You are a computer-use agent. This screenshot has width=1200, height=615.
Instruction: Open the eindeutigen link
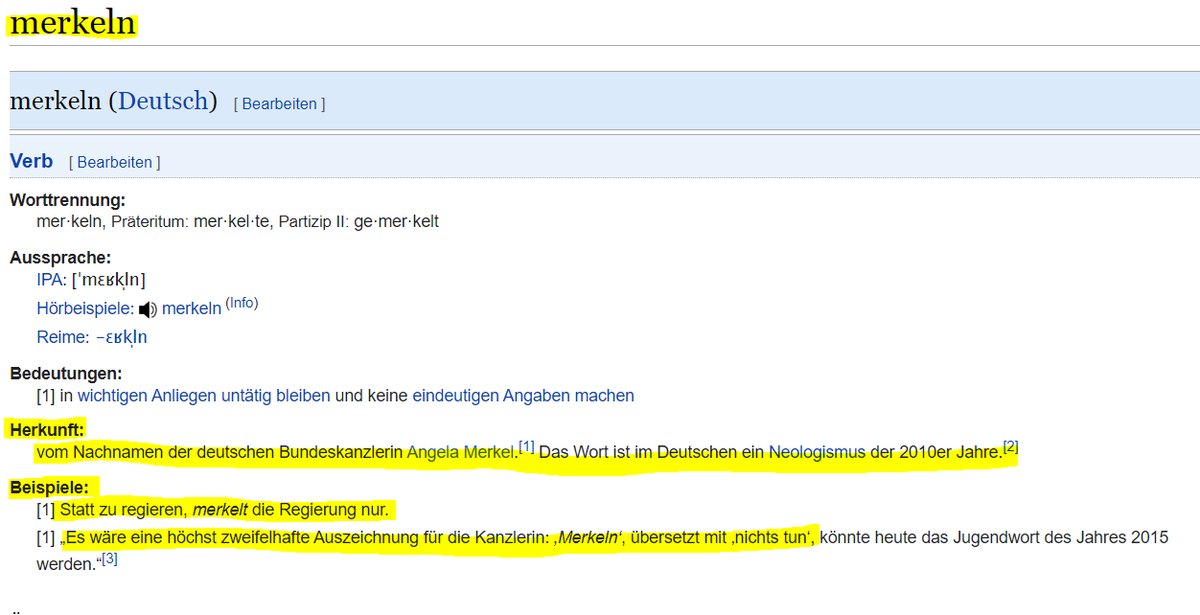tap(455, 395)
